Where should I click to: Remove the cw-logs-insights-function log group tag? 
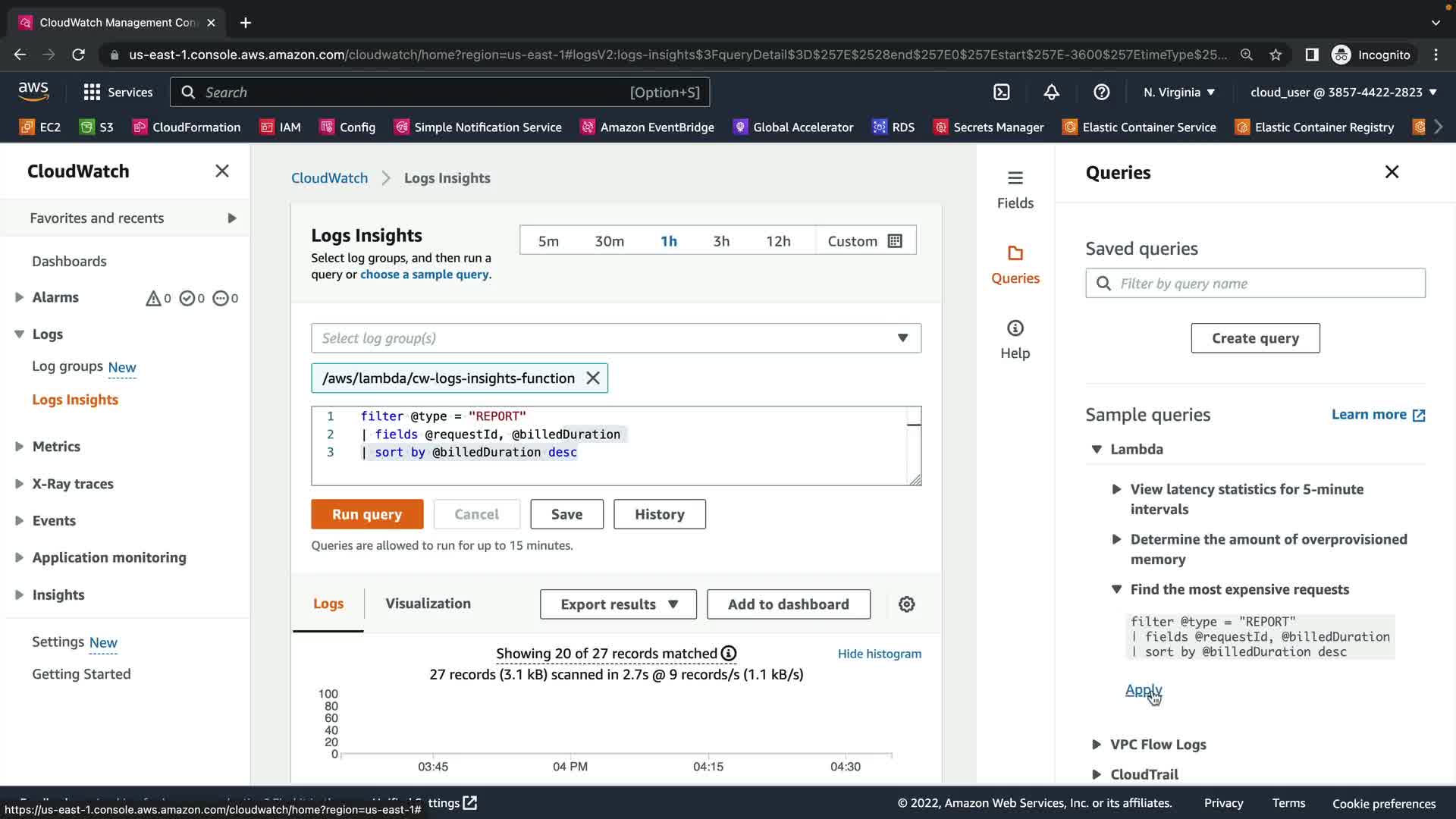click(593, 378)
